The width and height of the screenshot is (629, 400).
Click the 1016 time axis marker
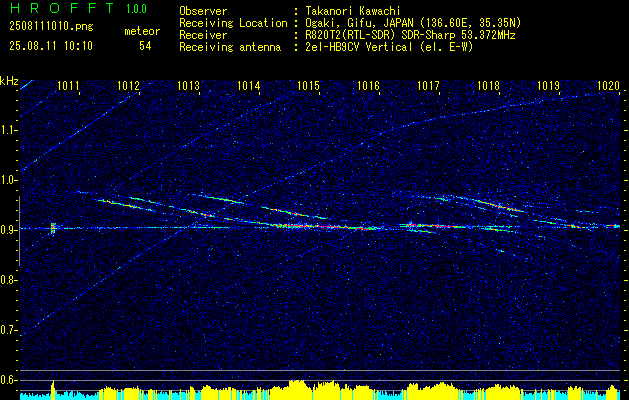[x=369, y=85]
